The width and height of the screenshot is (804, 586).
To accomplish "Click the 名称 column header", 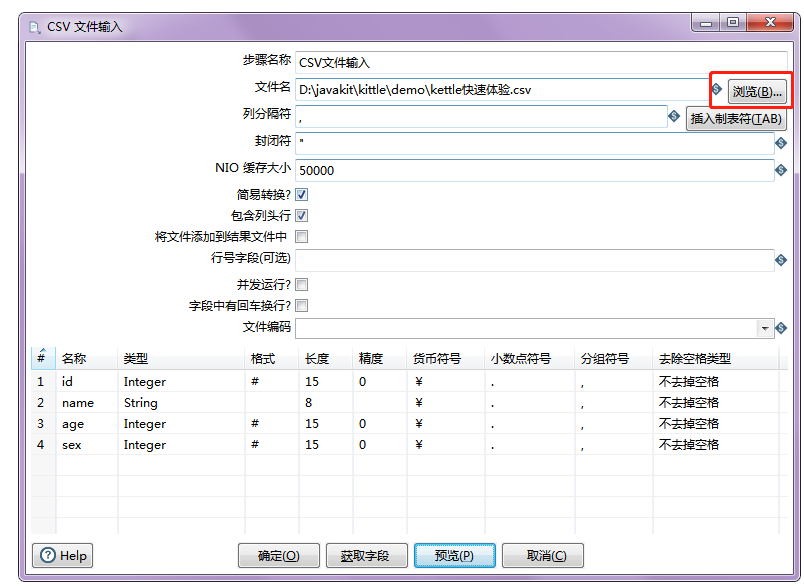I will tap(87, 358).
